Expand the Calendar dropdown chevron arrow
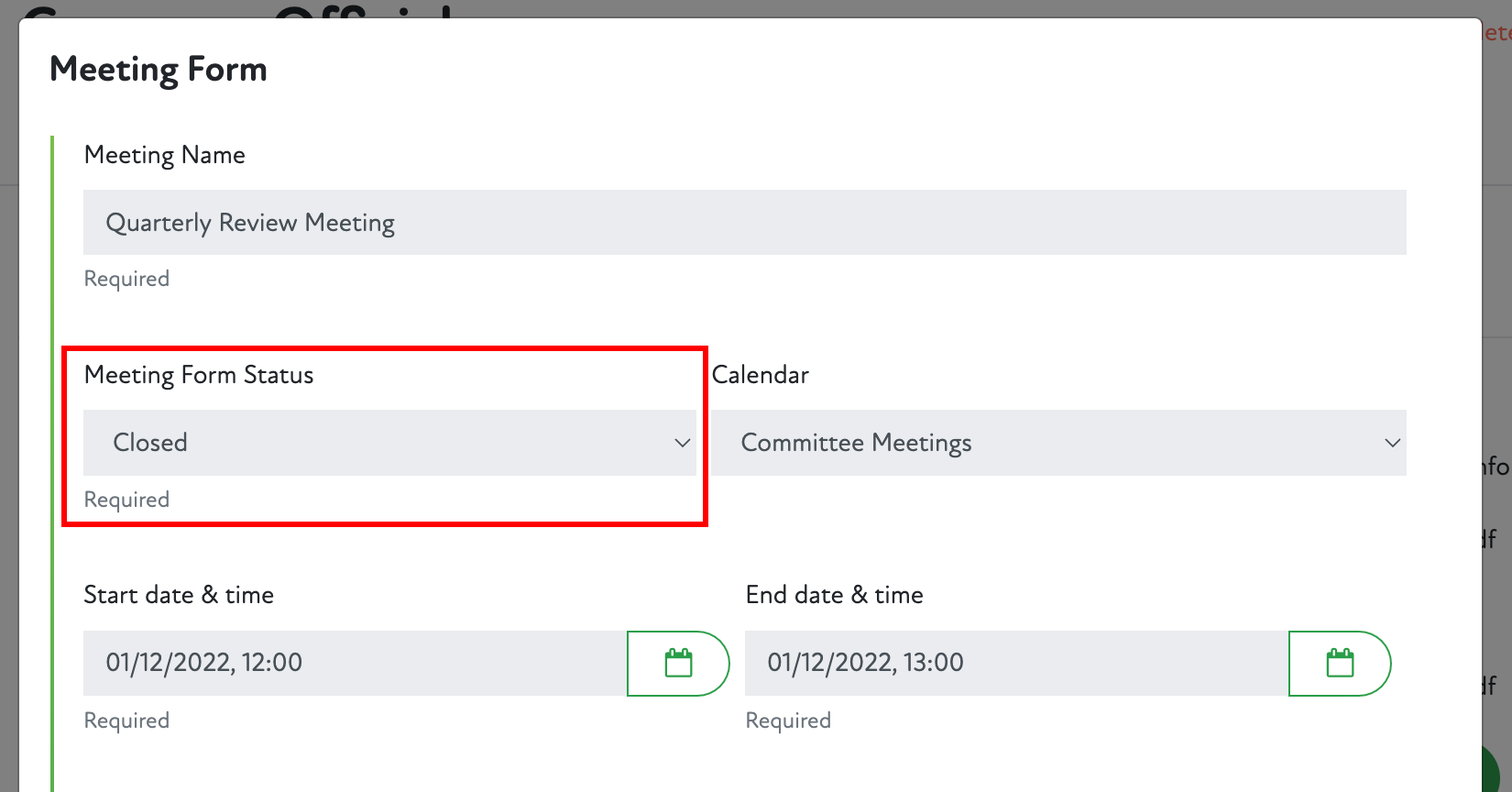This screenshot has width=1512, height=792. tap(1392, 443)
